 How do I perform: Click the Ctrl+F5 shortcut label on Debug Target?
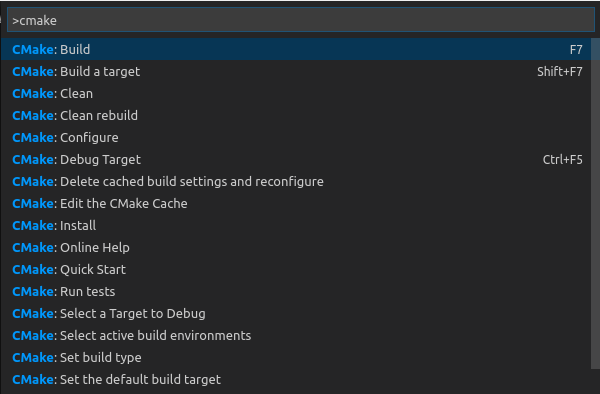coord(562,160)
